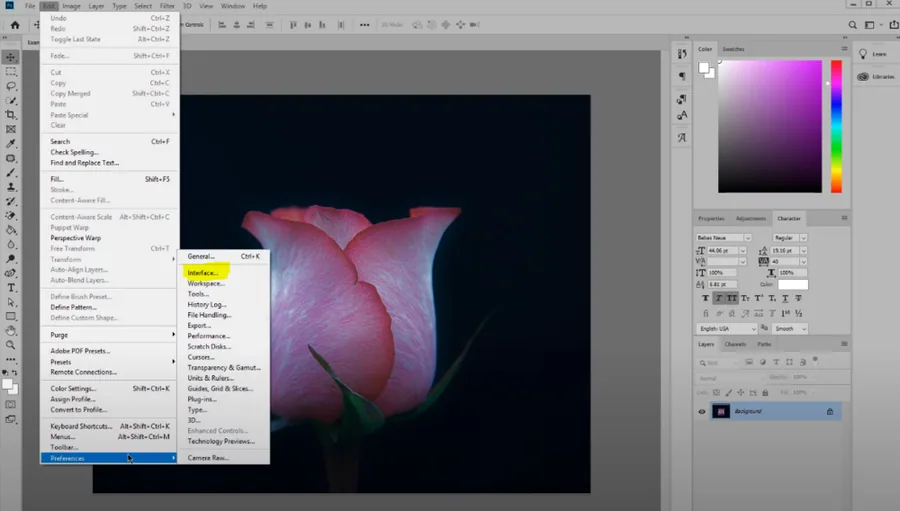Click the three-dots more options icon
Viewport: 900px width, 511px height.
[x=364, y=25]
